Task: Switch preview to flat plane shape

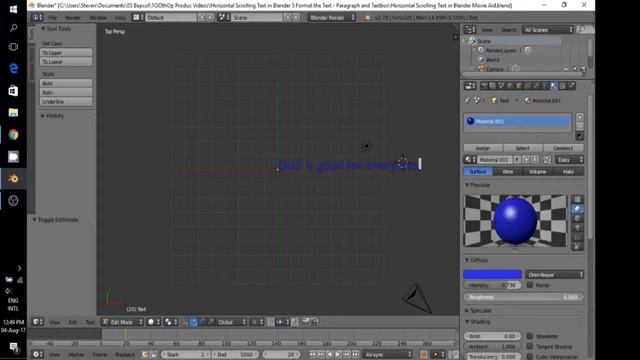Action: point(577,199)
